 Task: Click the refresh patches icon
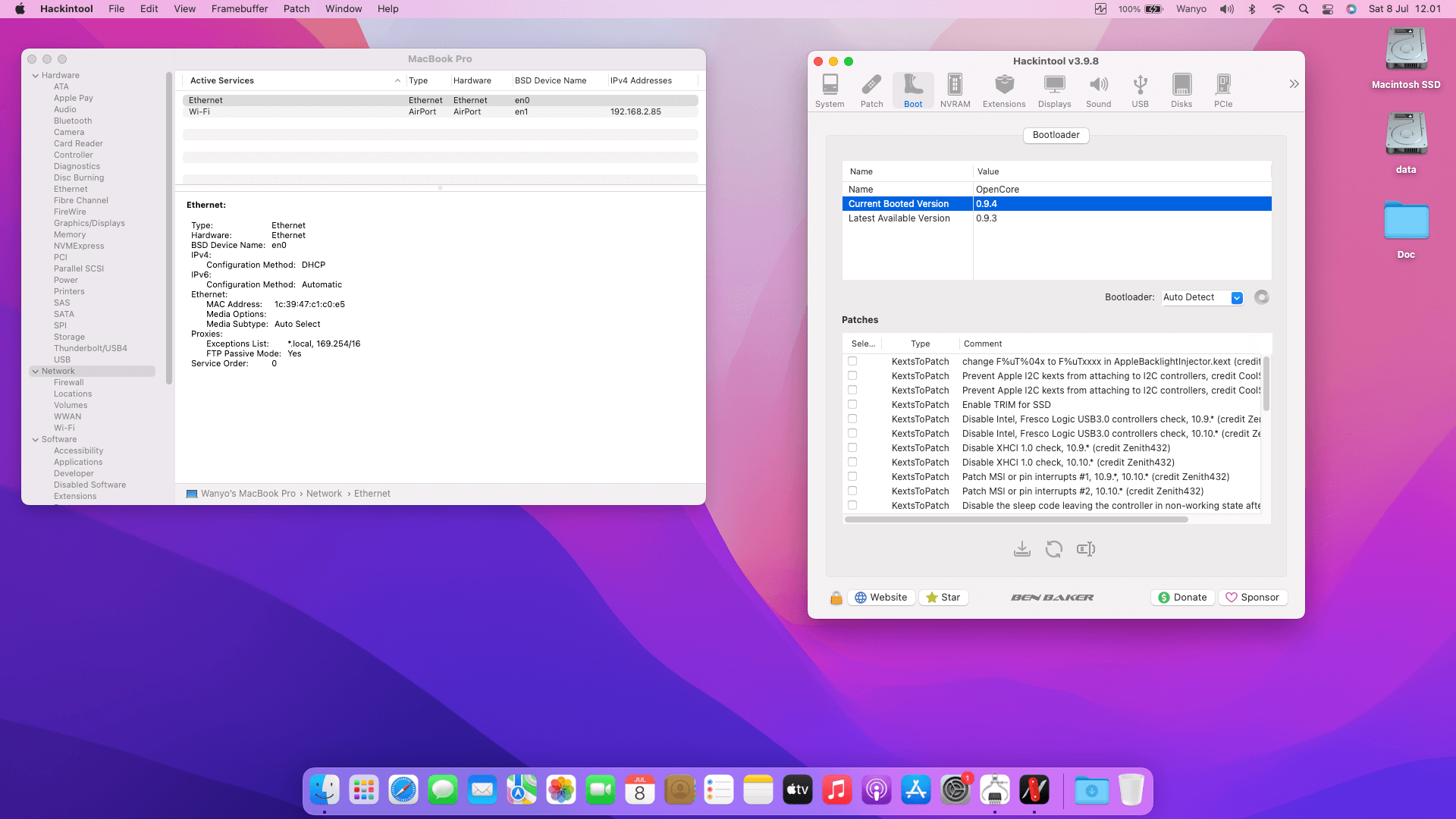1053,549
